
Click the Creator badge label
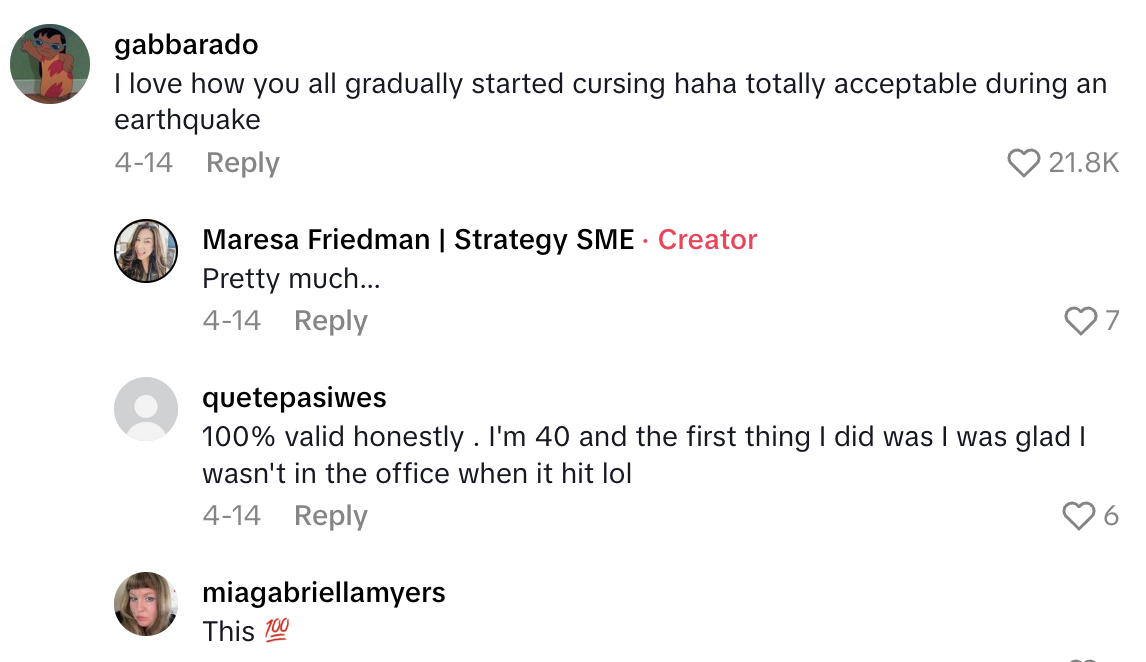[707, 240]
